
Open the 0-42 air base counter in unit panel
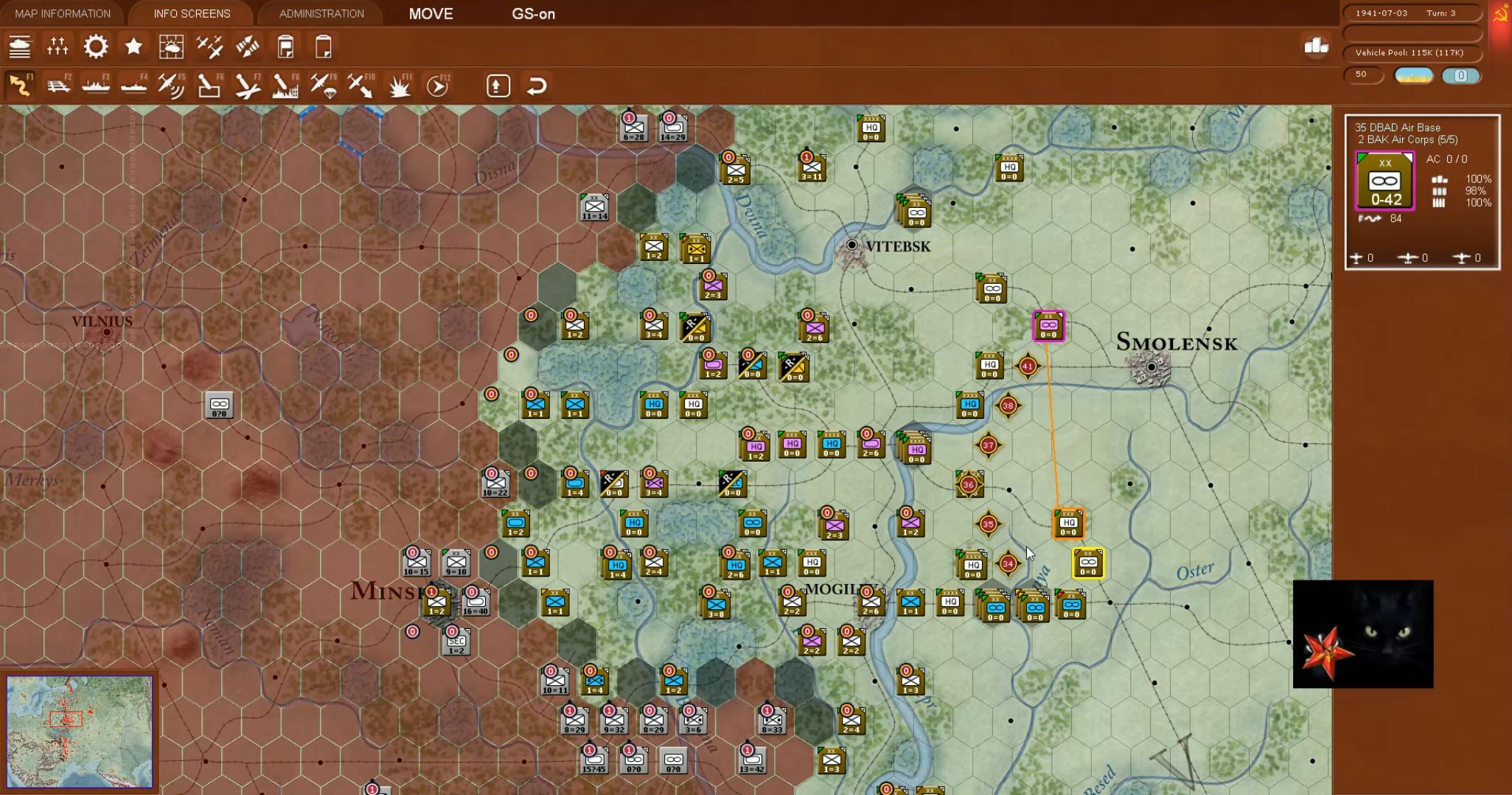click(1385, 181)
